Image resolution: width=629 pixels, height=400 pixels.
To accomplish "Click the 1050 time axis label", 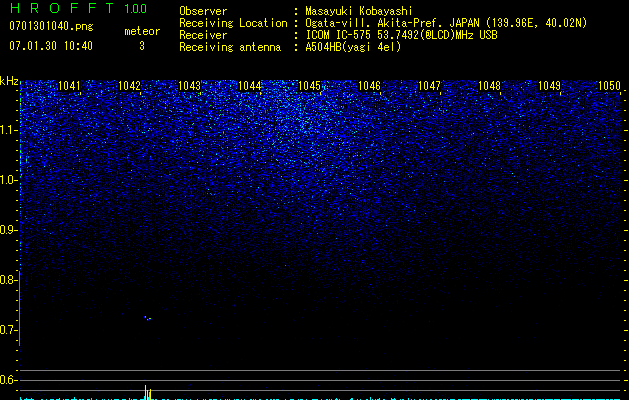I will pos(609,86).
